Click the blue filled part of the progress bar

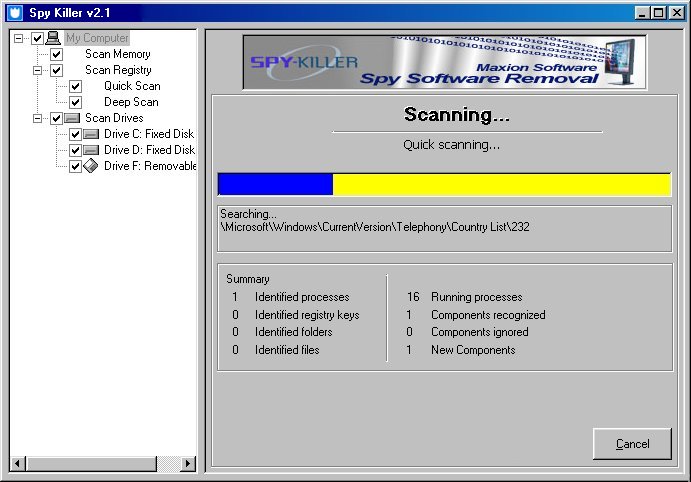[275, 184]
